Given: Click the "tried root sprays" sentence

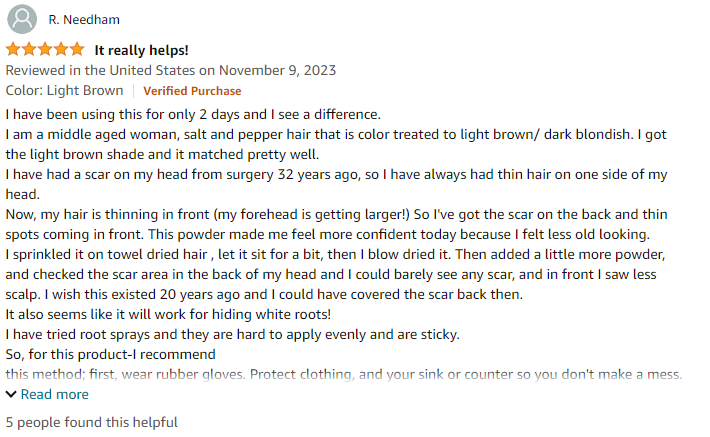Looking at the screenshot, I should pos(232,335).
